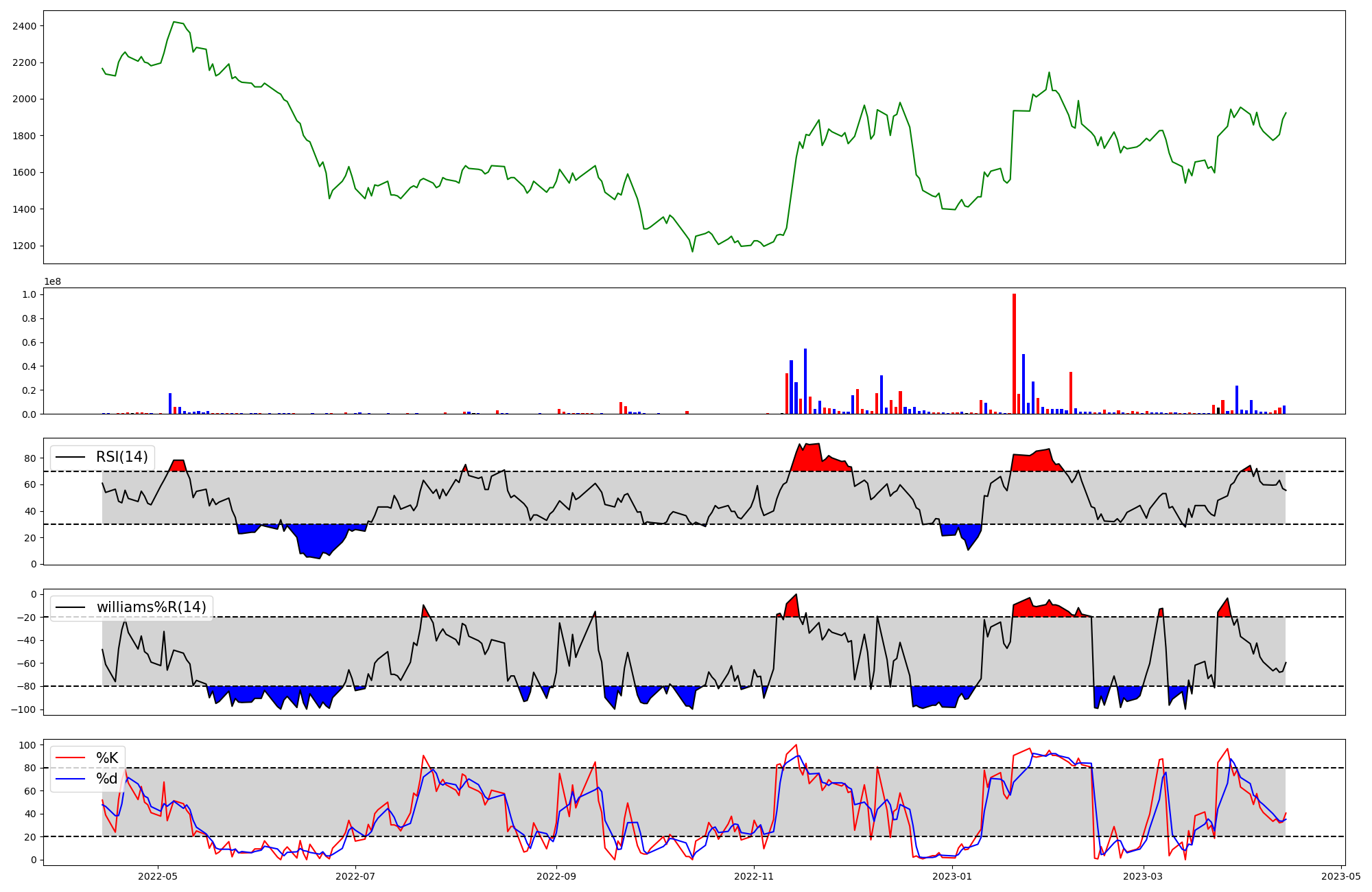
Task: Click the 2023-05 x-axis date label
Action: (x=1340, y=876)
